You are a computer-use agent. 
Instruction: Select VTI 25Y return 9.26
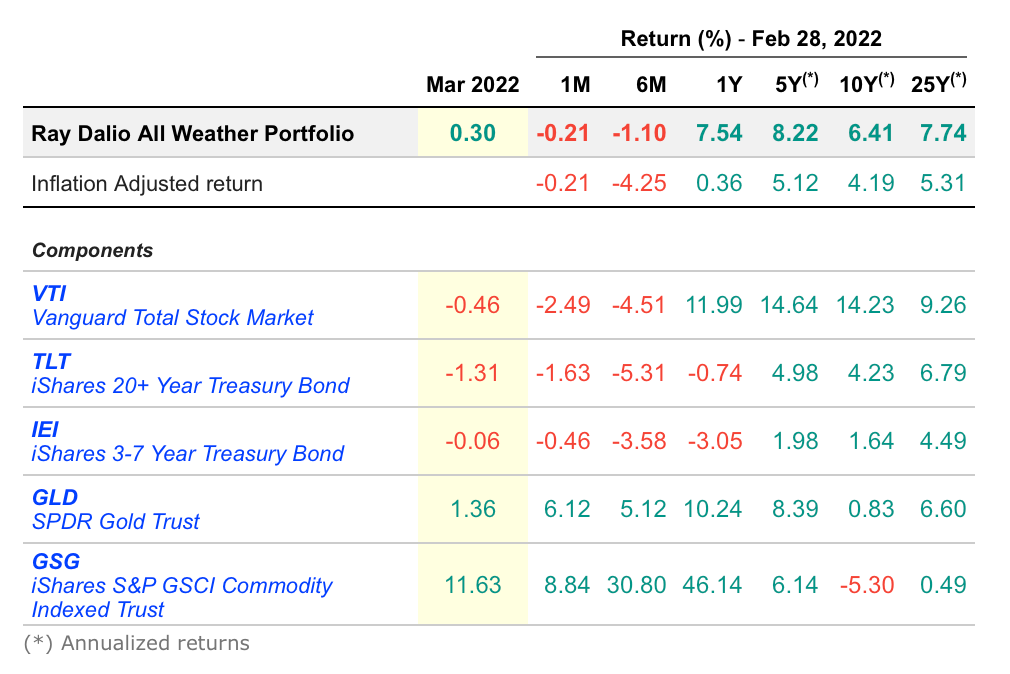coord(943,305)
